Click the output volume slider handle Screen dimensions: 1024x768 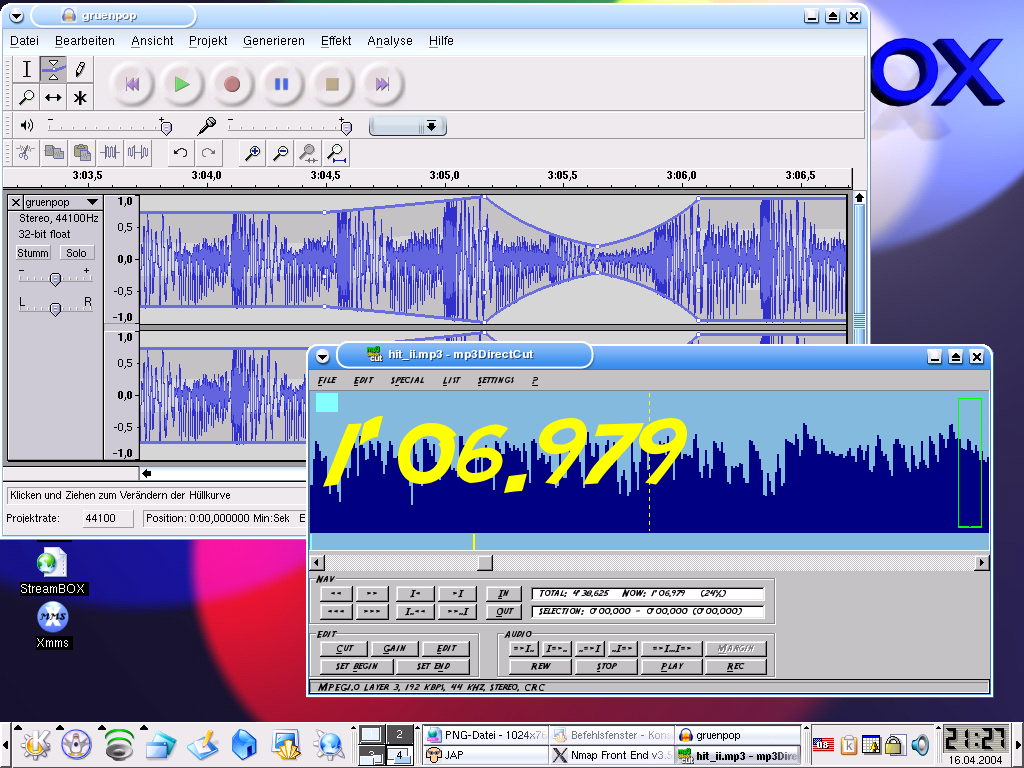166,127
